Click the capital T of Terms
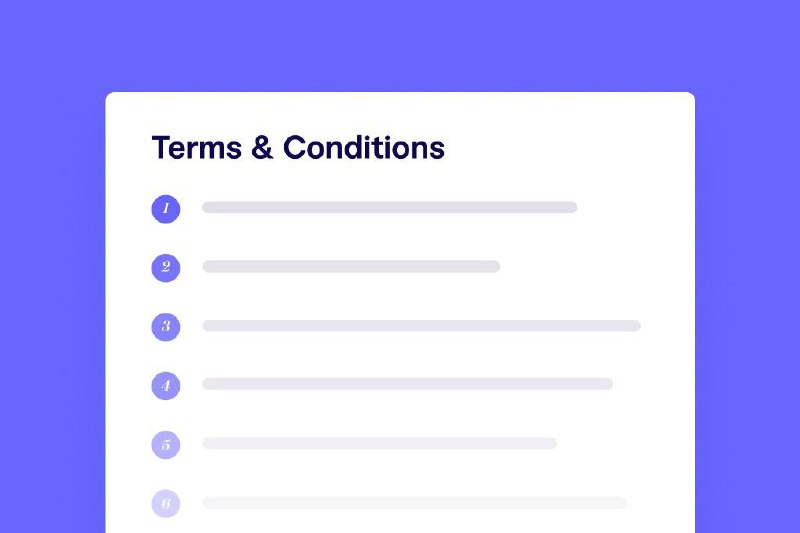Image resolution: width=800 pixels, height=533 pixels. tap(161, 147)
